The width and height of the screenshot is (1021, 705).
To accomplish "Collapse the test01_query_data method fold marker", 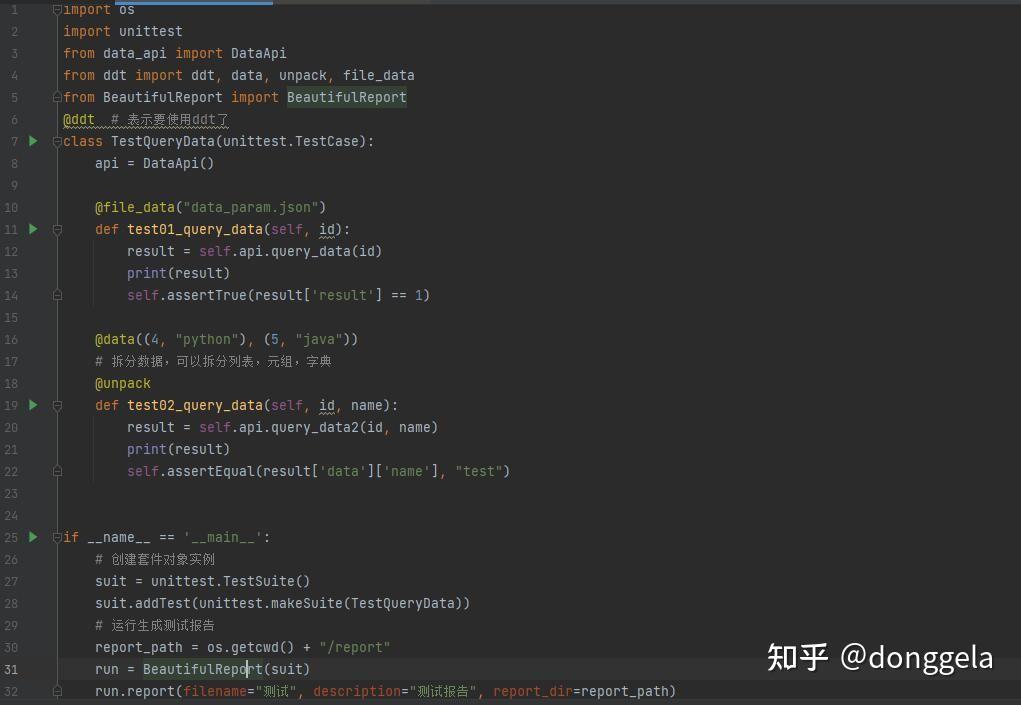I will coord(57,229).
